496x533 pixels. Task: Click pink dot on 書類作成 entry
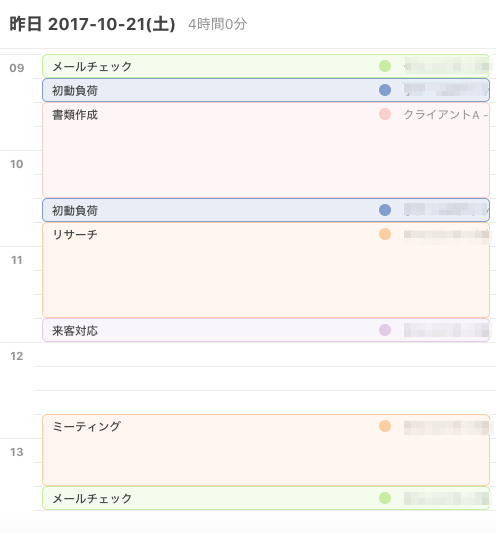(x=385, y=114)
